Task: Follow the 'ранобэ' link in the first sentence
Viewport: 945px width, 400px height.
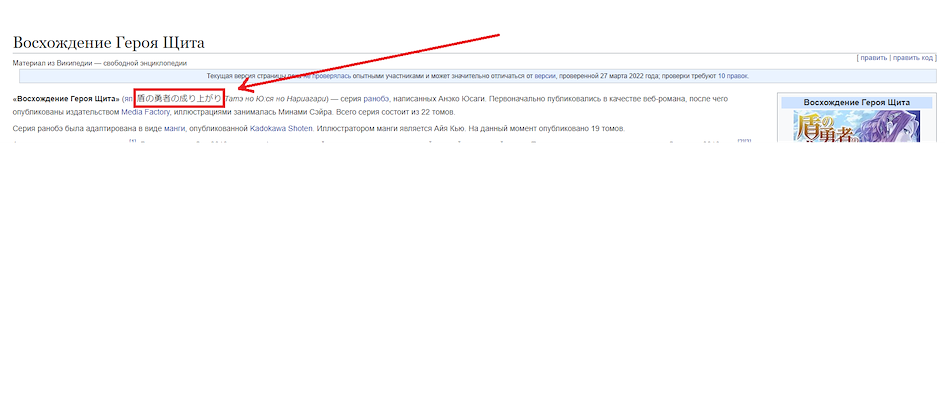Action: click(376, 98)
